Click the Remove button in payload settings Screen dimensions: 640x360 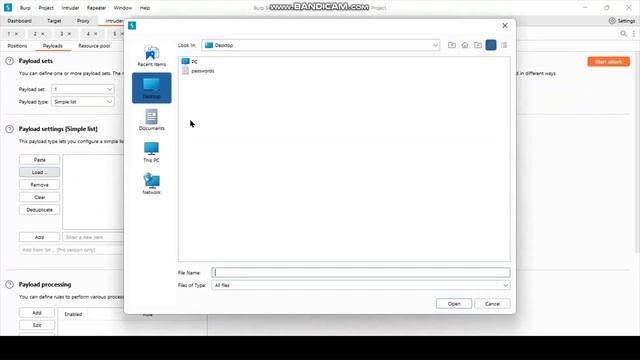click(40, 185)
